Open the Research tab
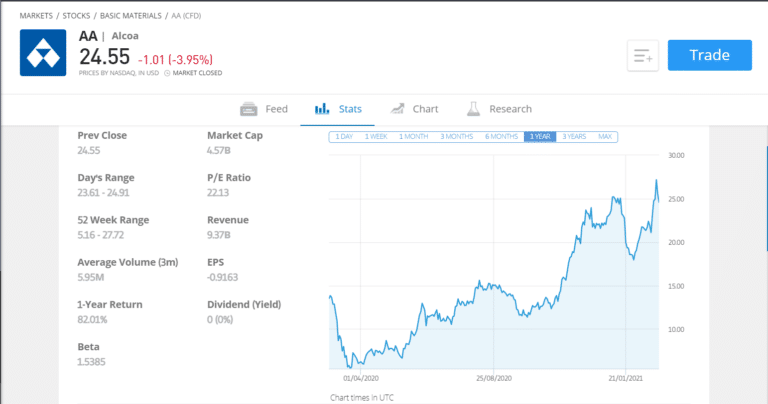768x404 pixels. click(499, 109)
